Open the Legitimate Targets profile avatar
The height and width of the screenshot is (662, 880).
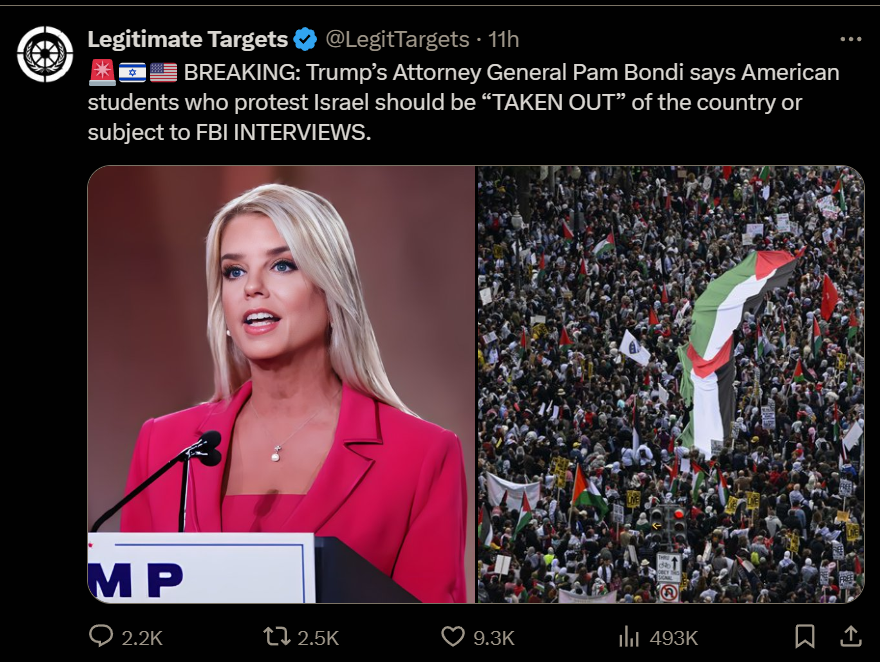(x=45, y=54)
